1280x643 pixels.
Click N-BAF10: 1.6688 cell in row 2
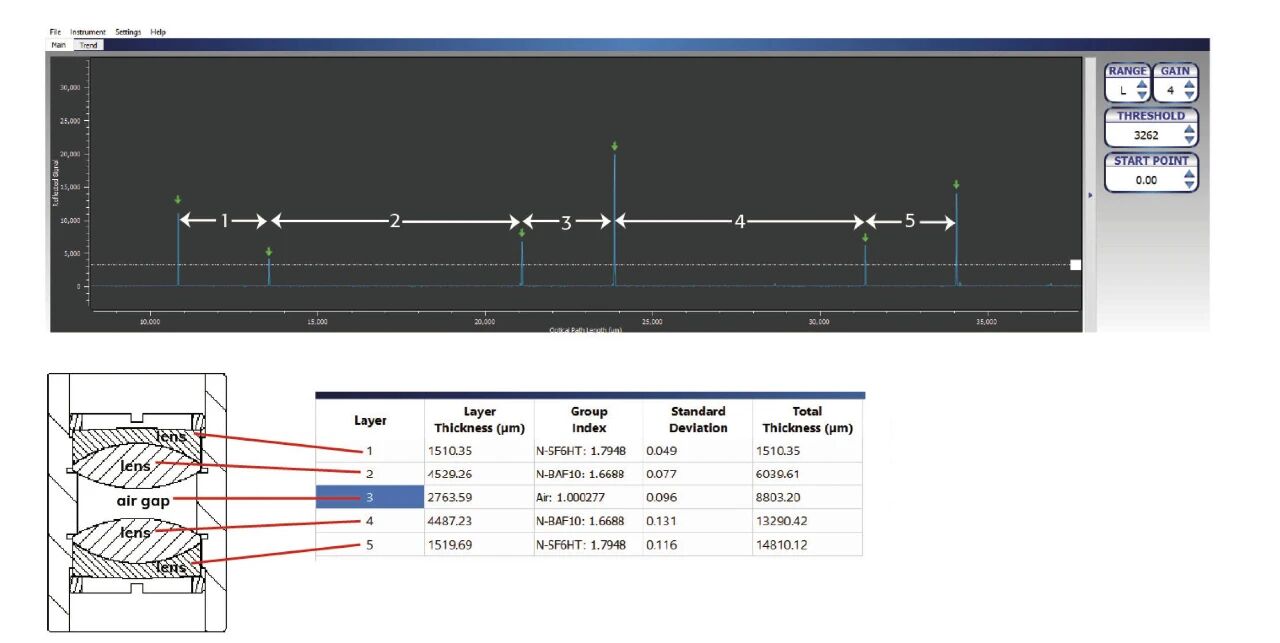point(588,474)
